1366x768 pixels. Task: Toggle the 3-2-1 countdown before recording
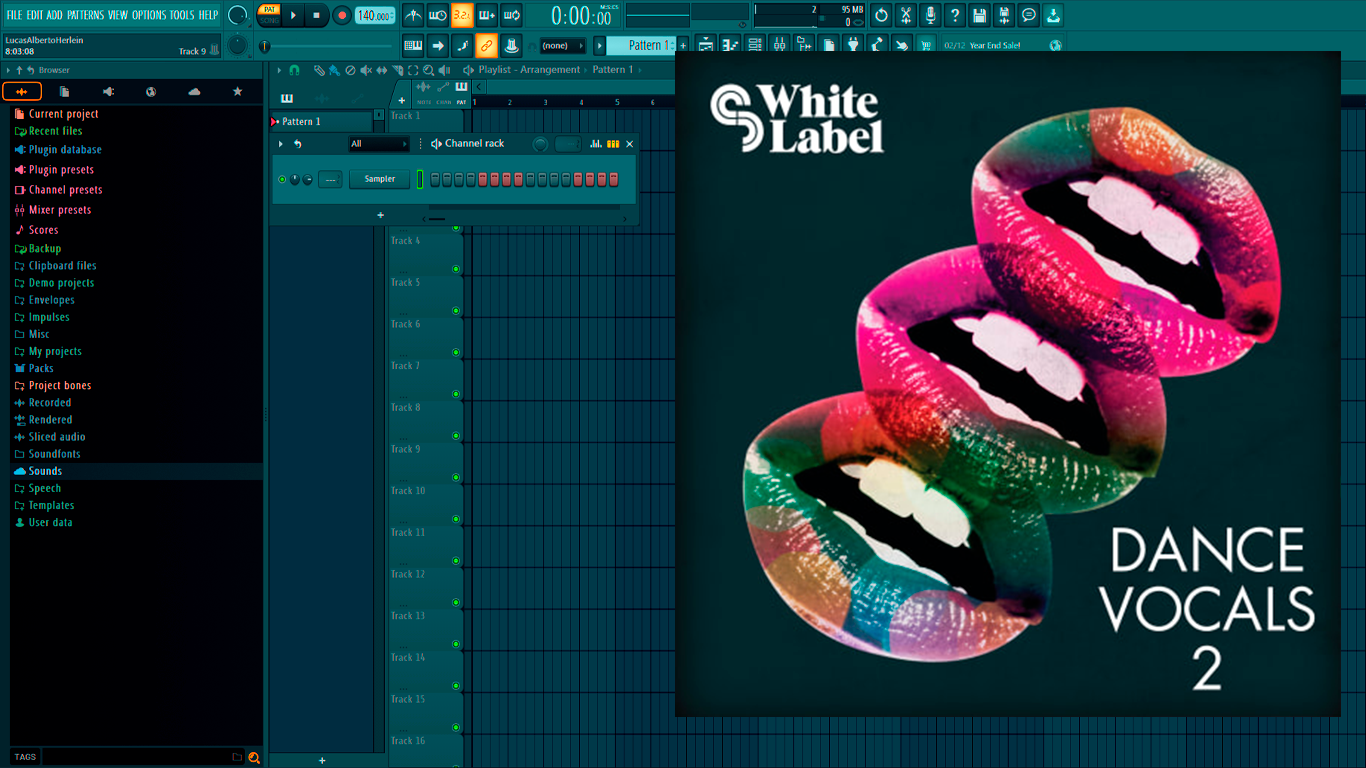point(462,15)
